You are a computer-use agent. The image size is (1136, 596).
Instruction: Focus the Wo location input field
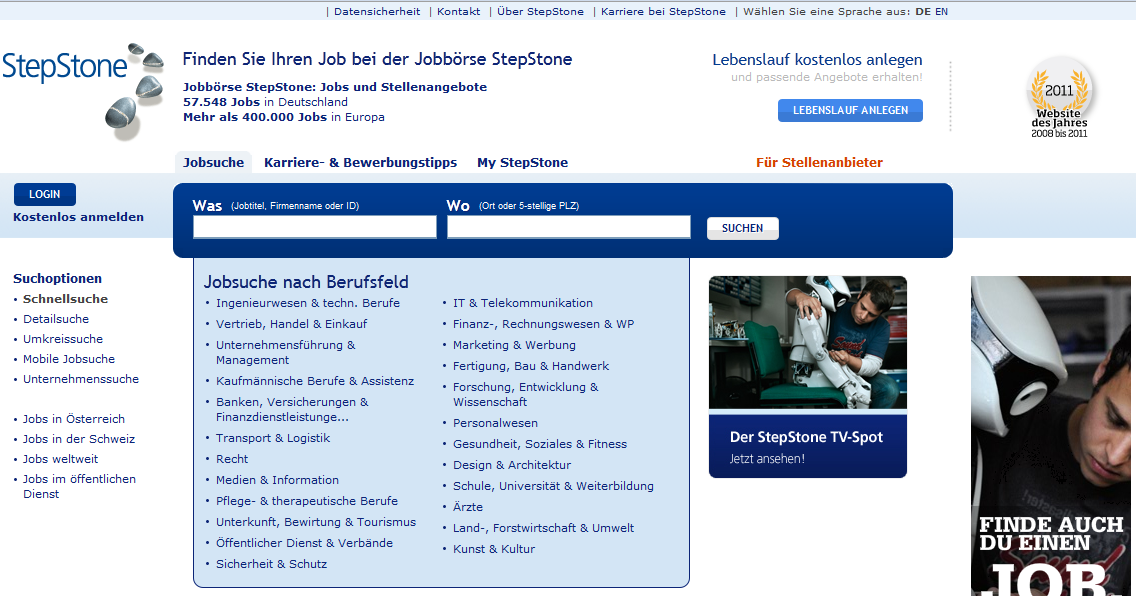[x=569, y=227]
